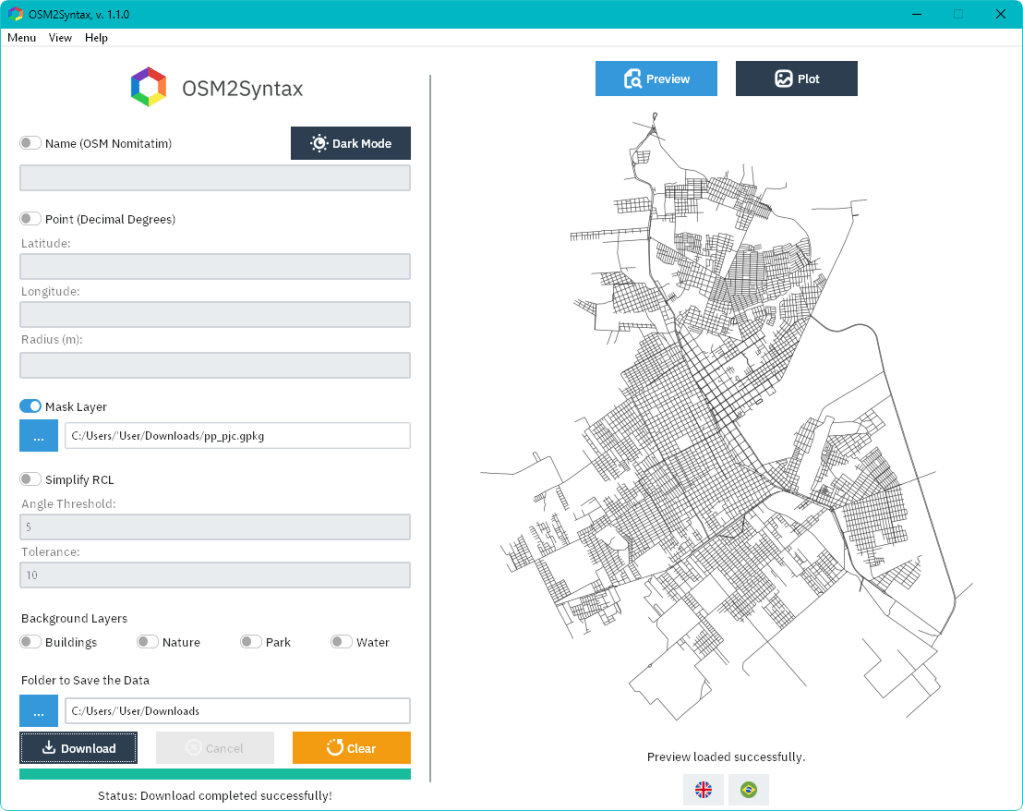Click the mask layer file path field

tap(237, 436)
